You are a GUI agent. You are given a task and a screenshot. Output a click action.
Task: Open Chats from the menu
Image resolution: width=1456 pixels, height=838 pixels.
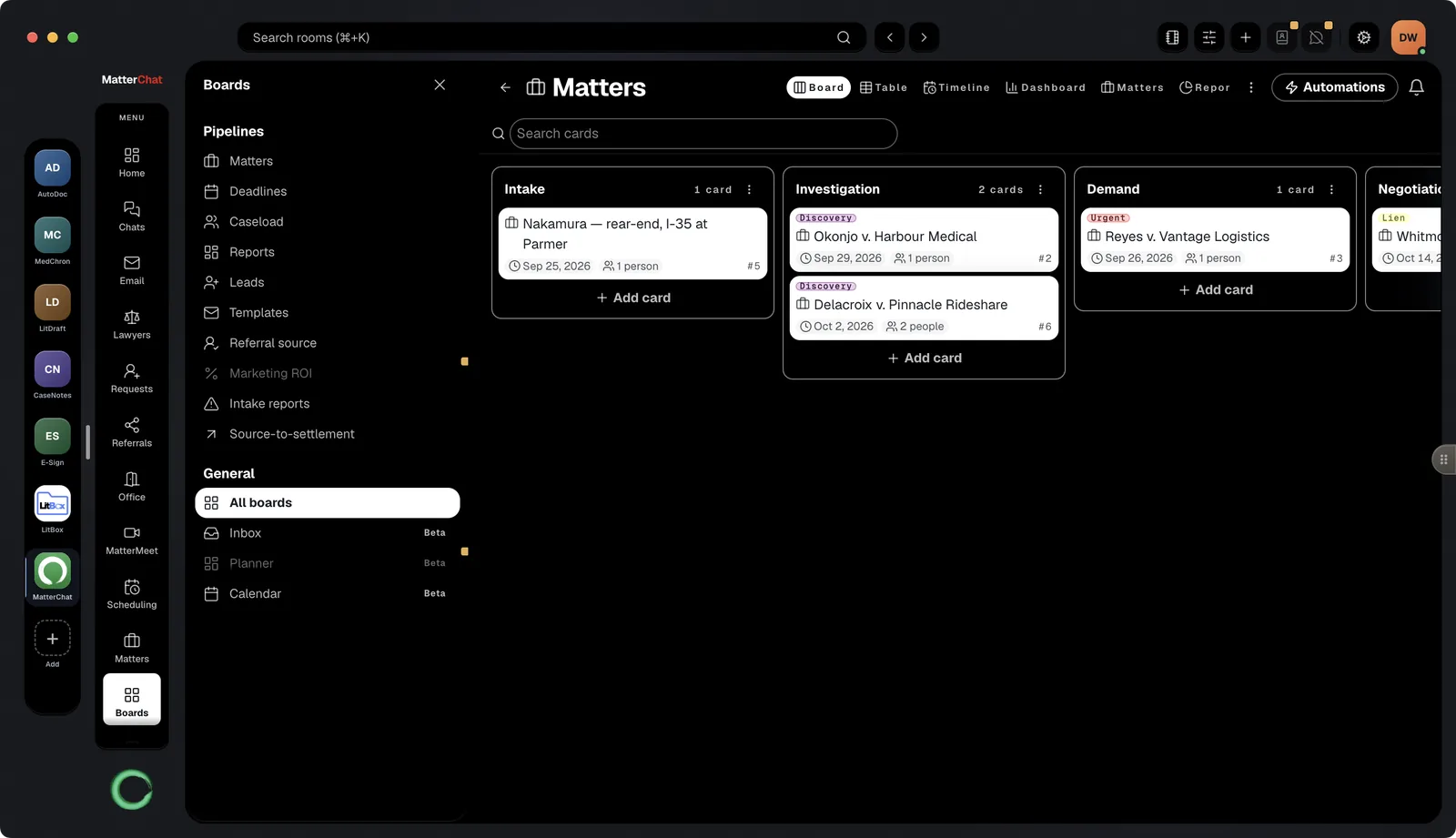coord(132,217)
